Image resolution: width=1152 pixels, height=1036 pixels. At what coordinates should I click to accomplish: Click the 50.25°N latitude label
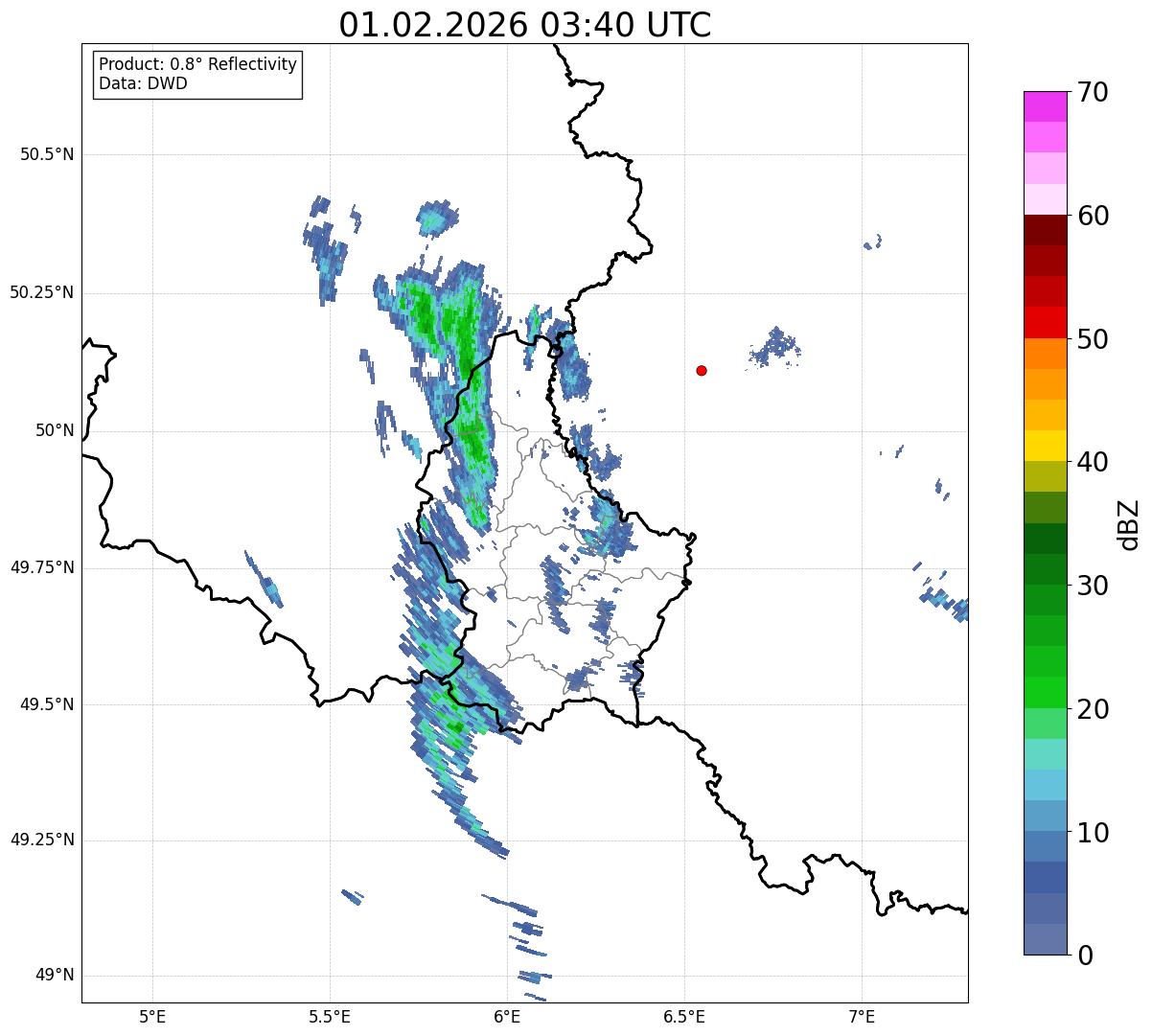pos(42,292)
